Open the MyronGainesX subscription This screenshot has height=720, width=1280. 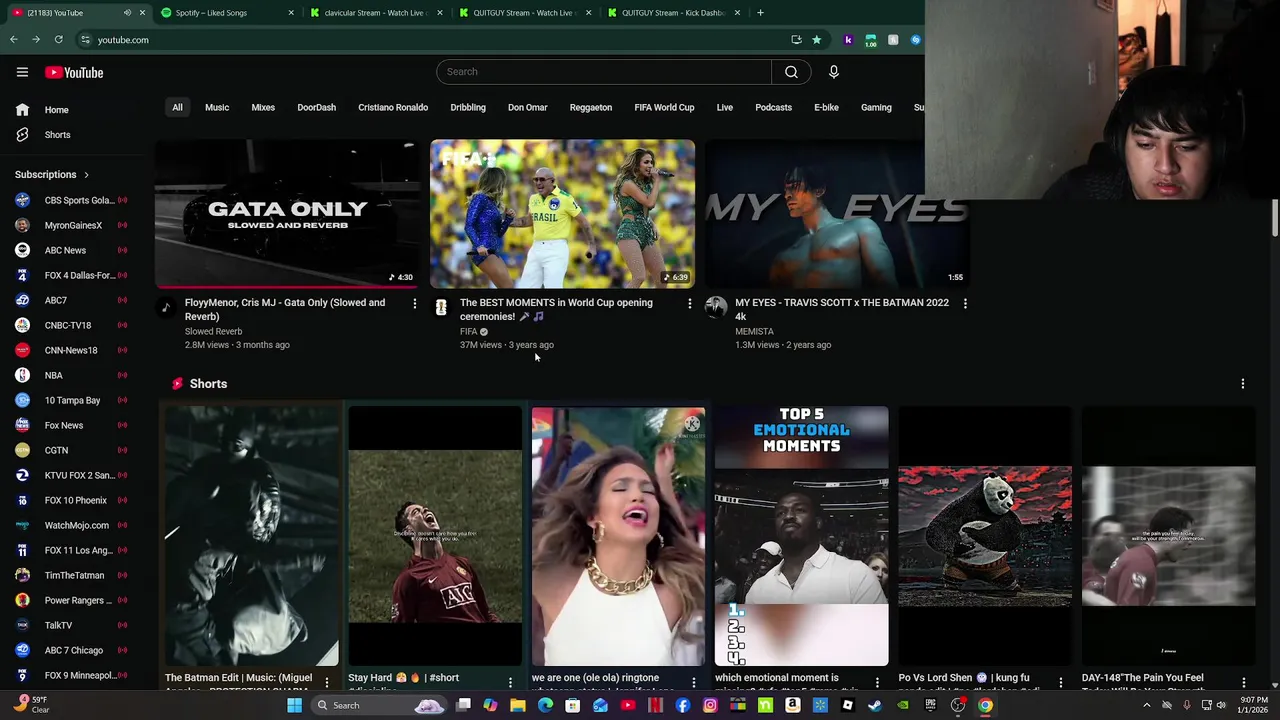click(70, 225)
